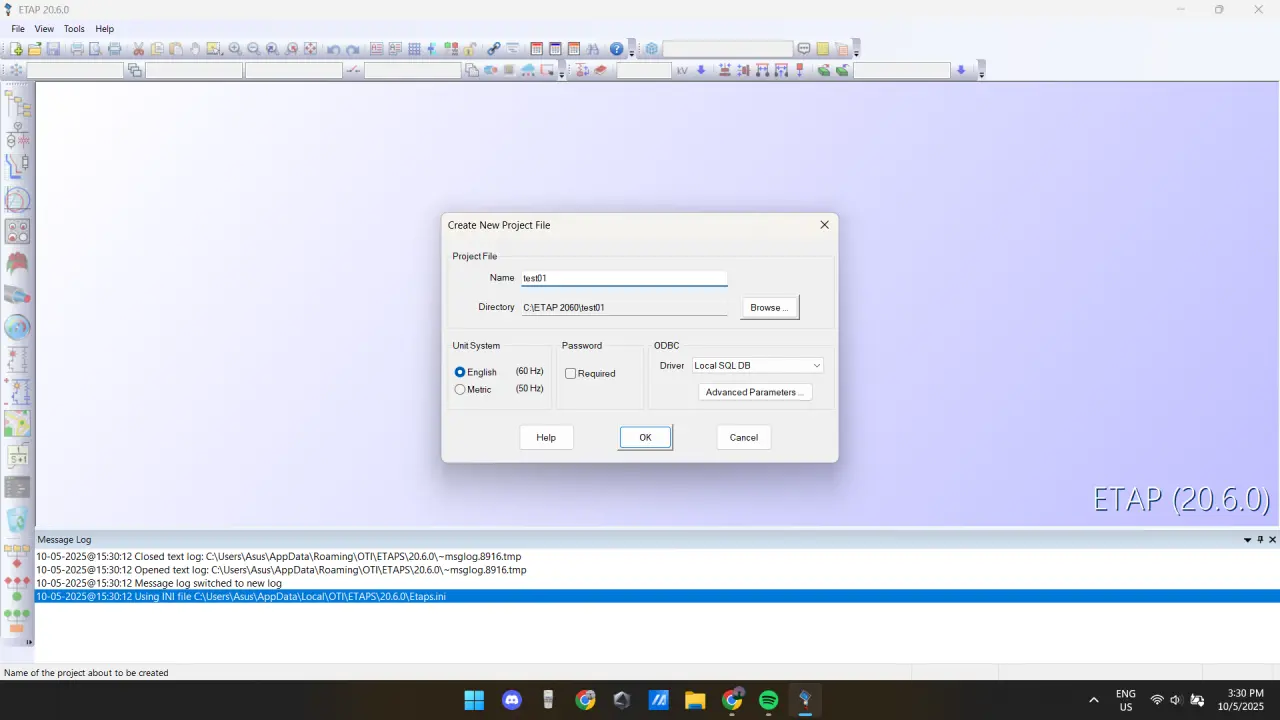The width and height of the screenshot is (1280, 720).
Task: Select the 'Closed text log' message row
Action: pos(657,556)
